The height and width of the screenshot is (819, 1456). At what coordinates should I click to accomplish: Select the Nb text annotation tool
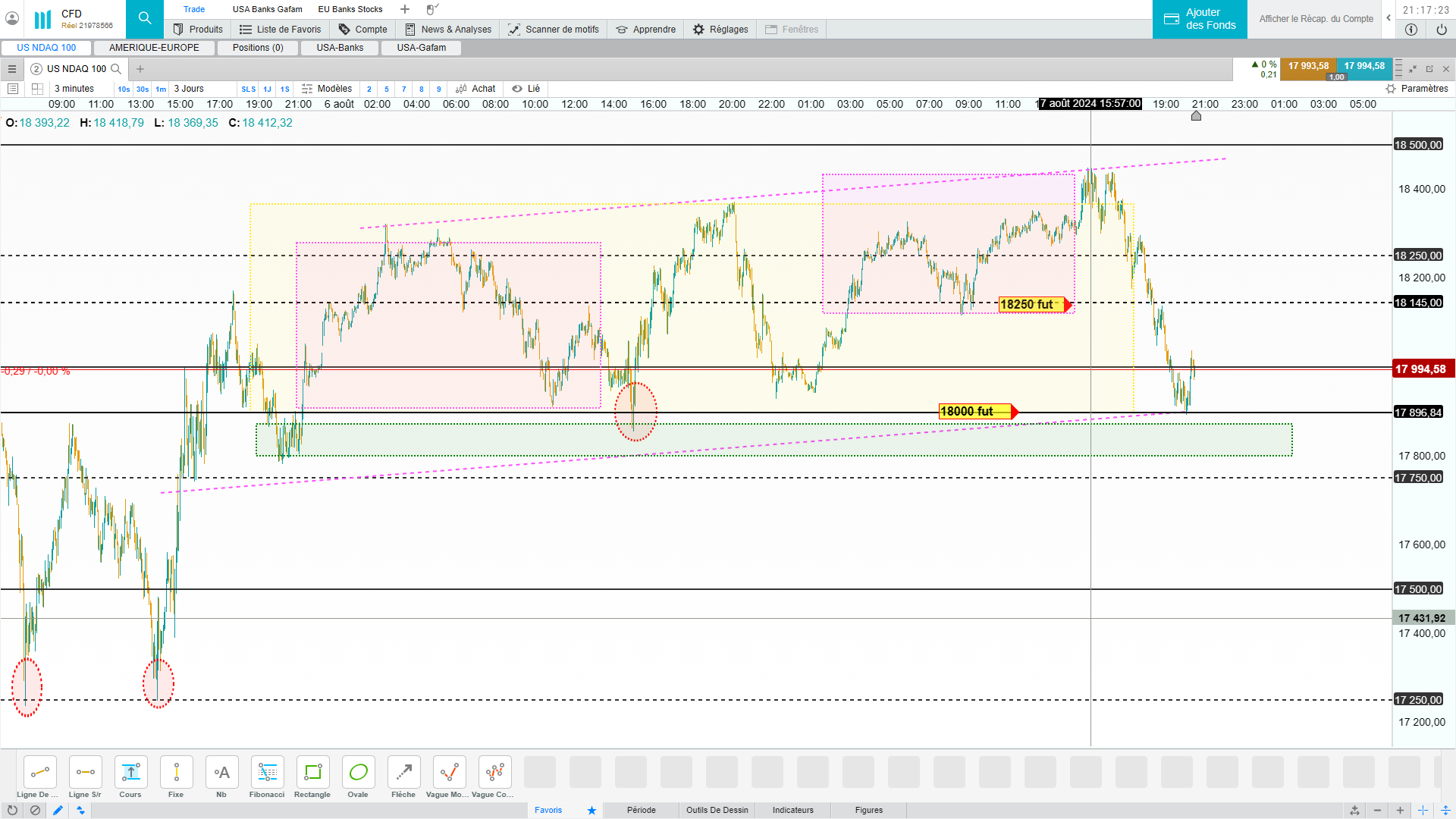pyautogui.click(x=221, y=773)
